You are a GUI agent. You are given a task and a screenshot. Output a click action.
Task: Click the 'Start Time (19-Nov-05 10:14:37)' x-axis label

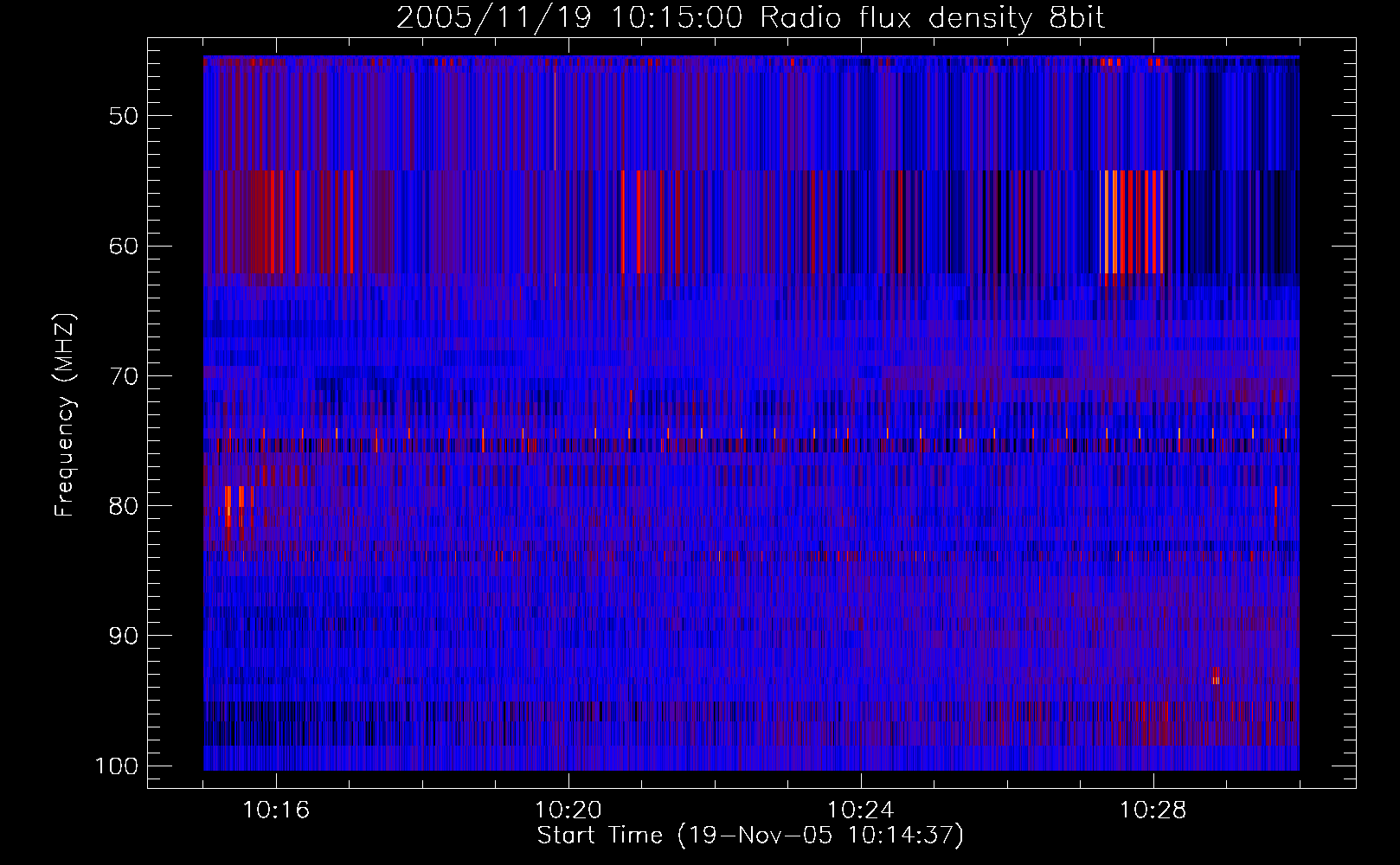750,836
